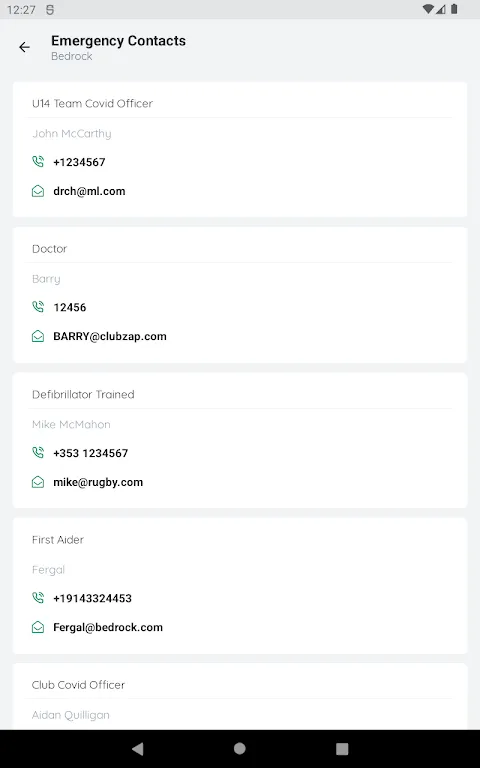This screenshot has height=768, width=480.
Task: Call First Aider at +19143324453
Action: [93, 598]
